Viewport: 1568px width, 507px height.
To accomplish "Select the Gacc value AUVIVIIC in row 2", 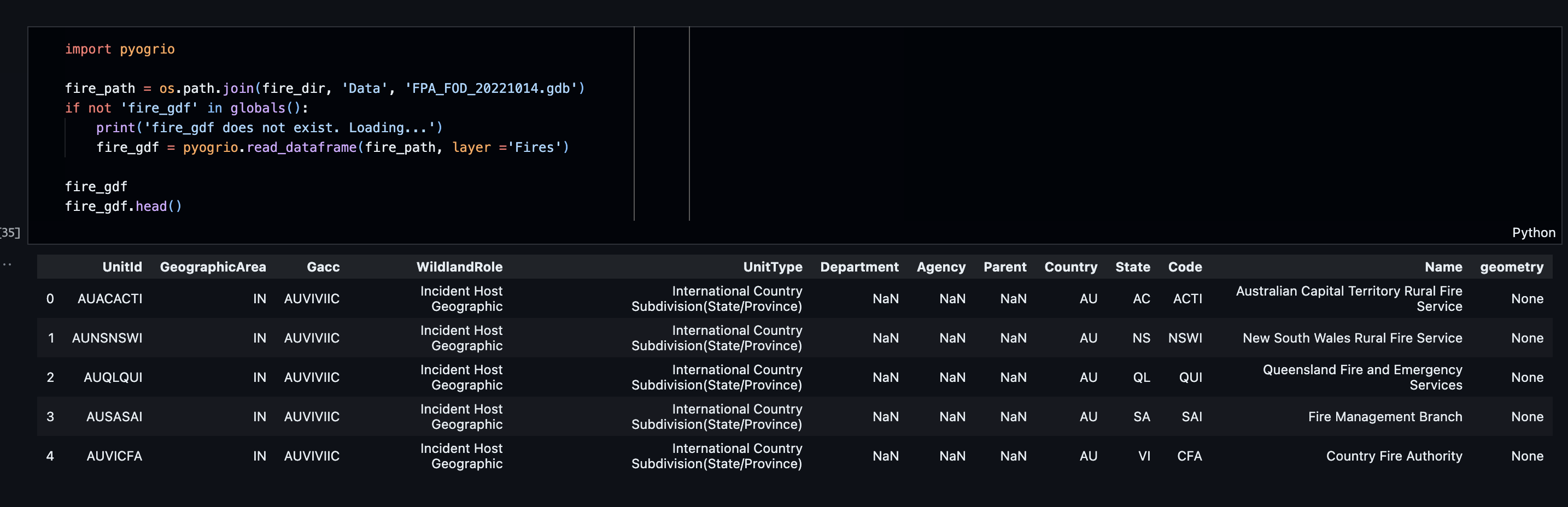I will (x=312, y=377).
